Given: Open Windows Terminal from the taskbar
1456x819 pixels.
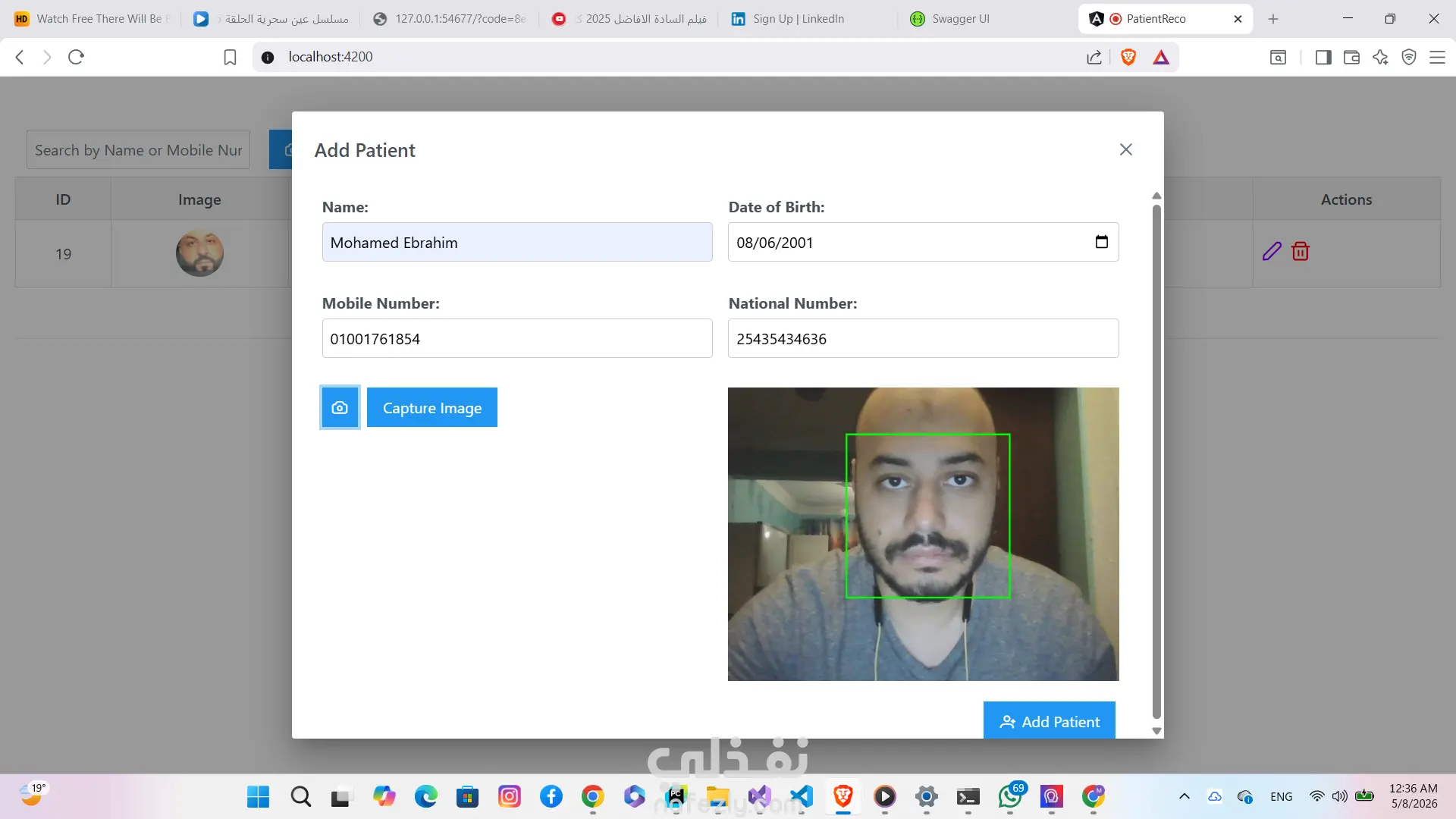Looking at the screenshot, I should (x=968, y=796).
